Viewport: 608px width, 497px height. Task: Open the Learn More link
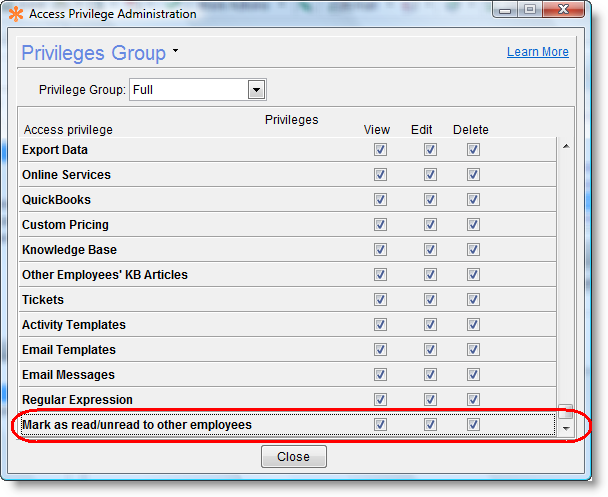click(537, 52)
